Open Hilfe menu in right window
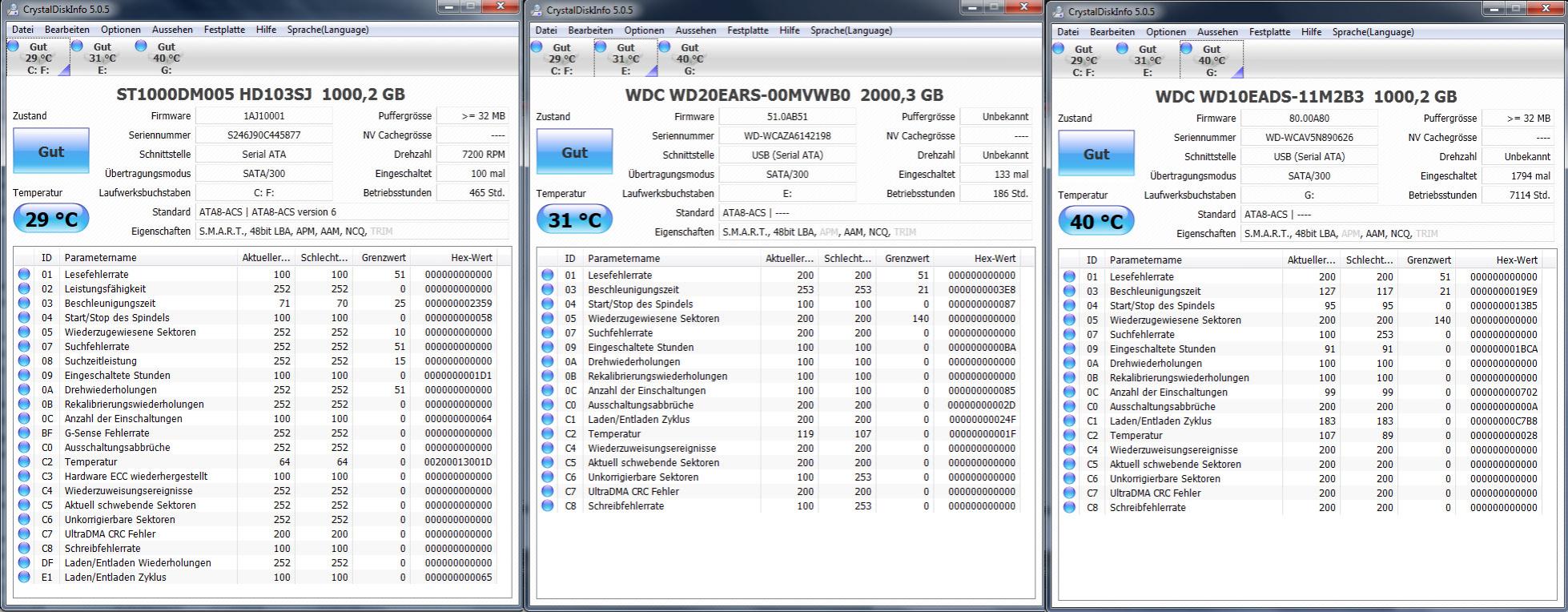 (1311, 32)
